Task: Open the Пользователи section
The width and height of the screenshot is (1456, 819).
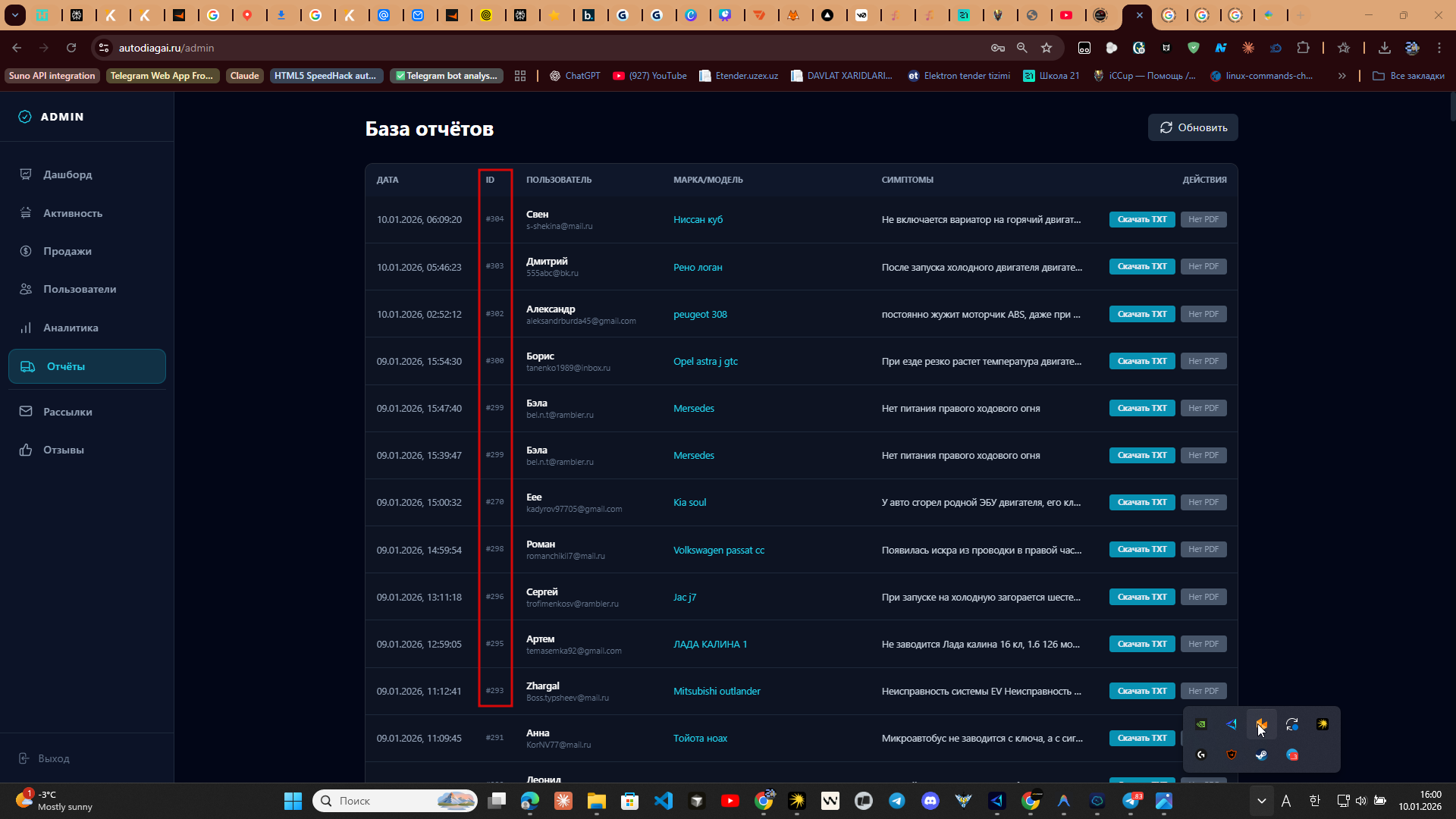Action: tap(79, 289)
